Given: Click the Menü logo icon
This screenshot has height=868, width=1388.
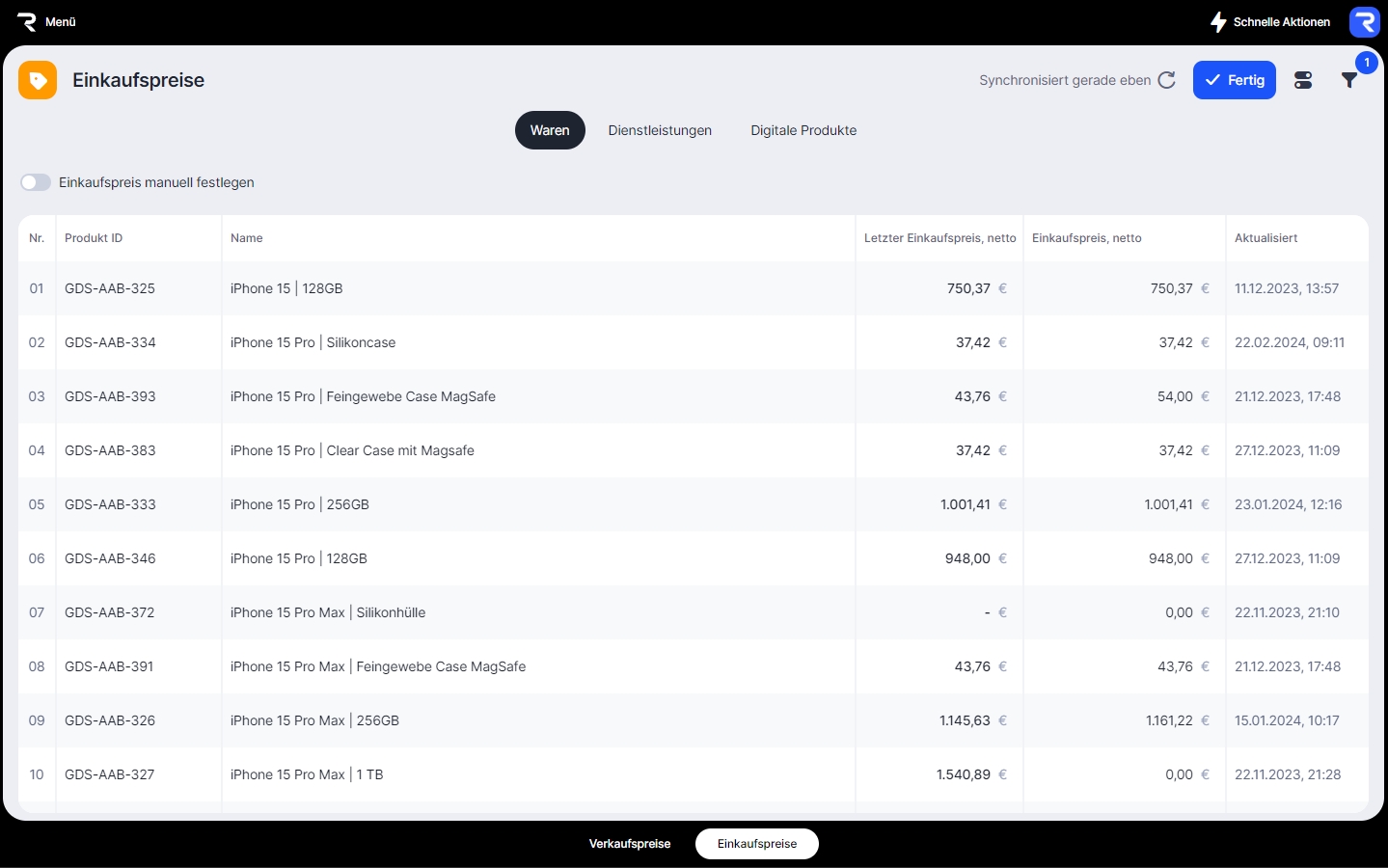Looking at the screenshot, I should coord(27,21).
